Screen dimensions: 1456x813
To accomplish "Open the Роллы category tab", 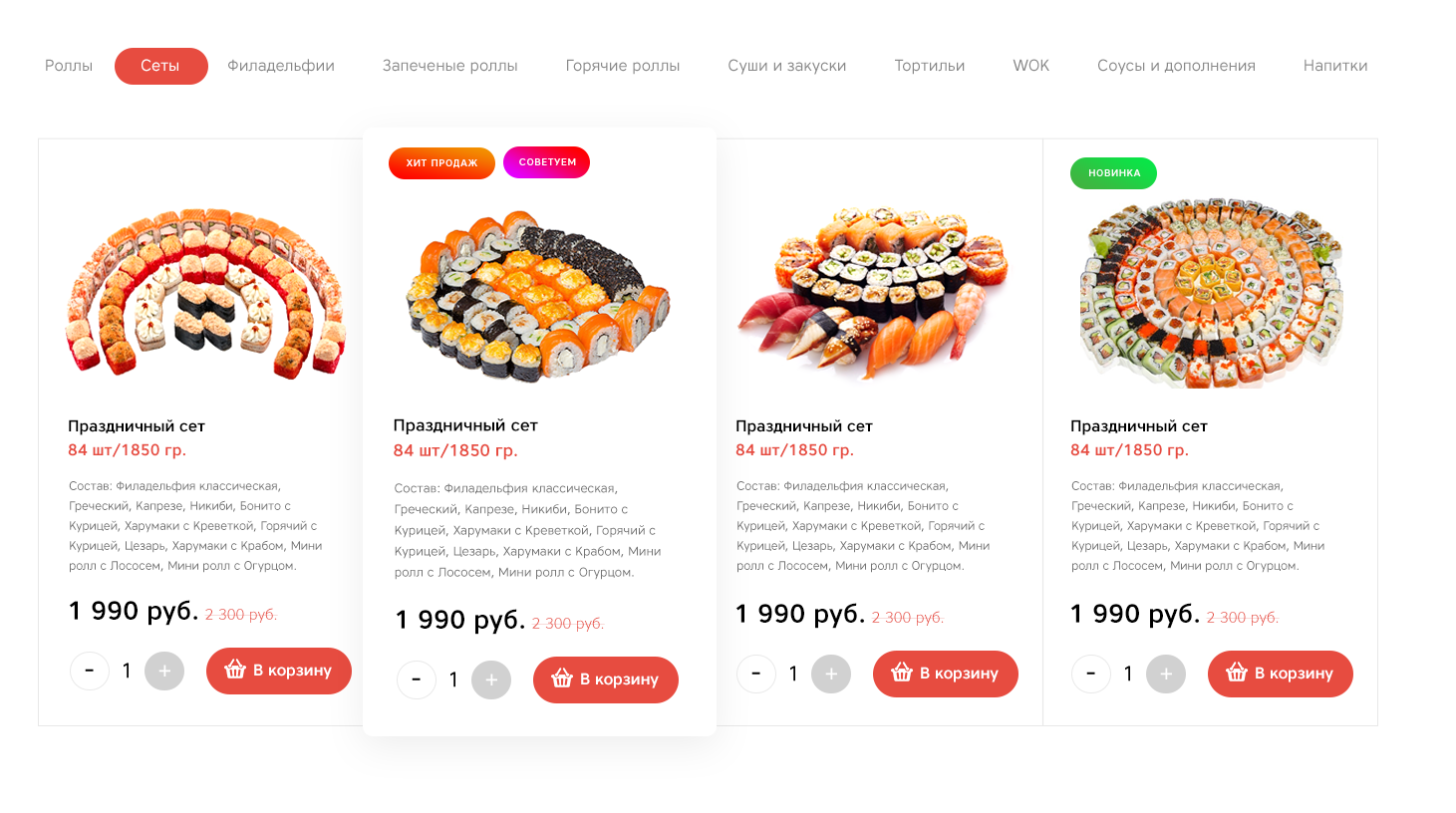I will pos(69,66).
